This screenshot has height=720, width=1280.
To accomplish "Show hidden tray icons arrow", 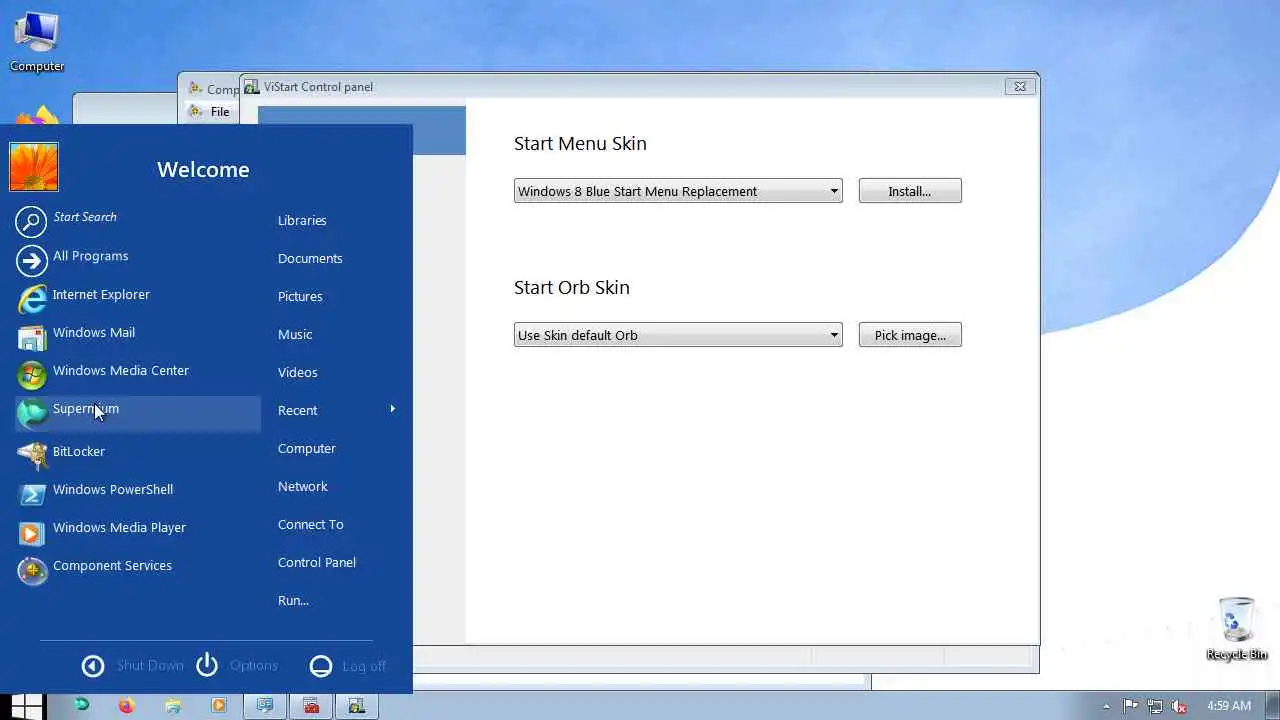I will pyautogui.click(x=1106, y=706).
